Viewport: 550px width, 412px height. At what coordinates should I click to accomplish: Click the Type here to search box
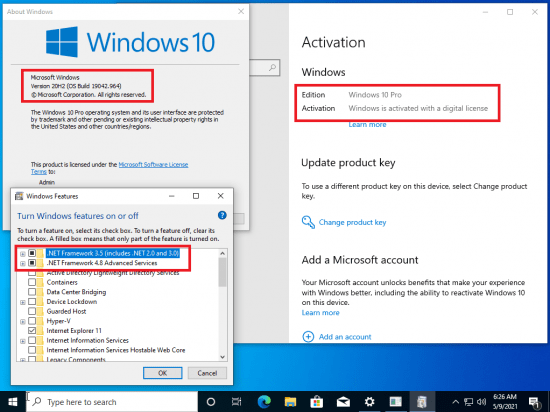pos(112,402)
